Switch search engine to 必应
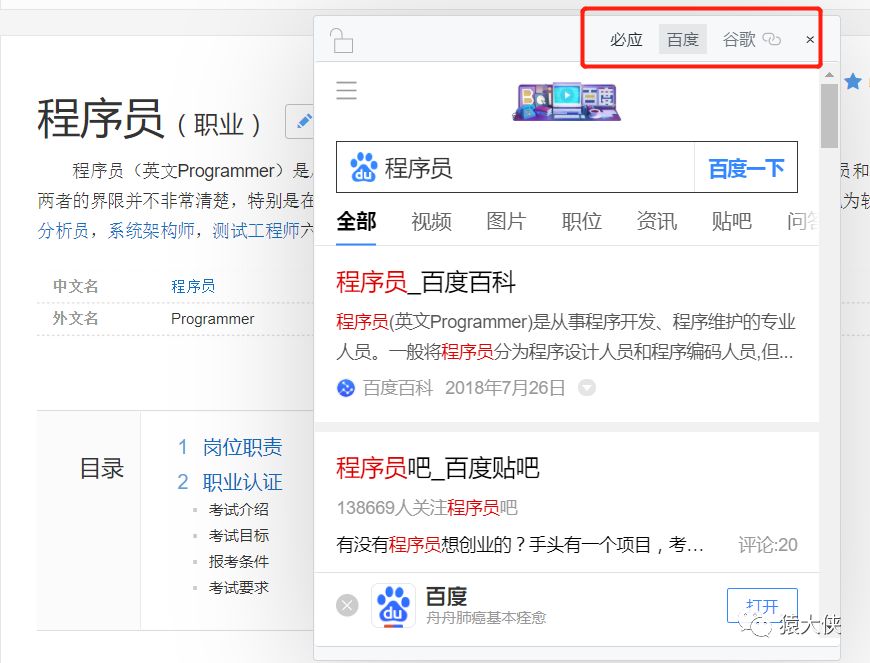This screenshot has height=663, width=870. pyautogui.click(x=625, y=39)
